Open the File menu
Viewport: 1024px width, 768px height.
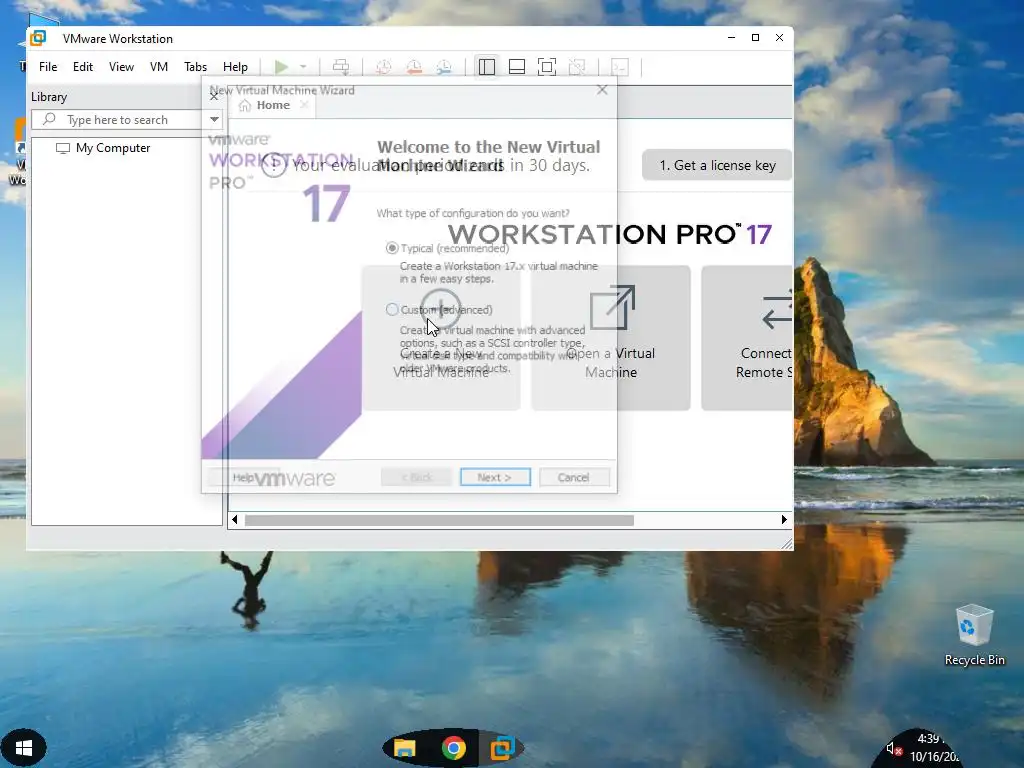coord(48,67)
